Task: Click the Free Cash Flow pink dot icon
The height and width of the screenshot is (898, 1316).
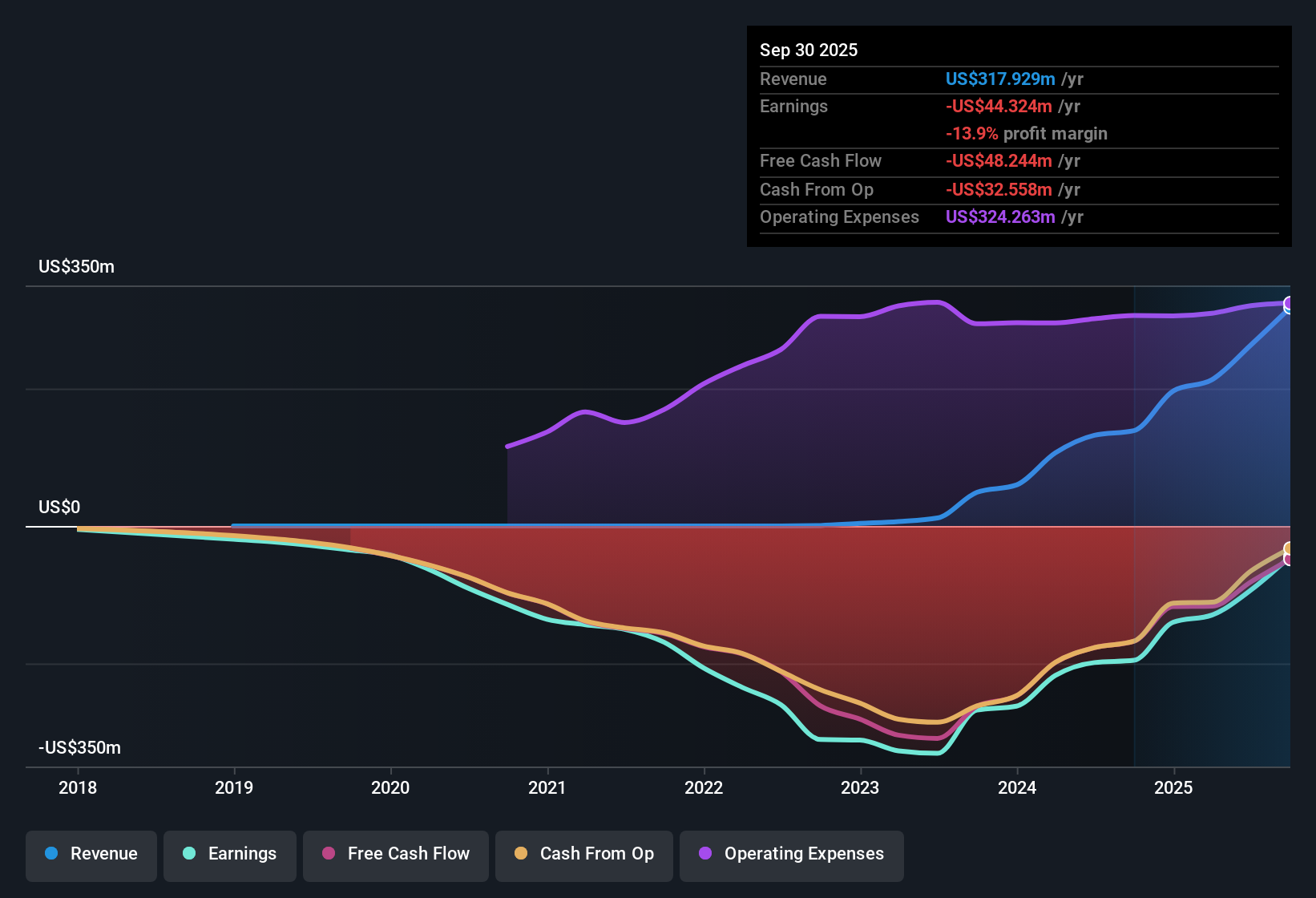Action: pos(329,854)
